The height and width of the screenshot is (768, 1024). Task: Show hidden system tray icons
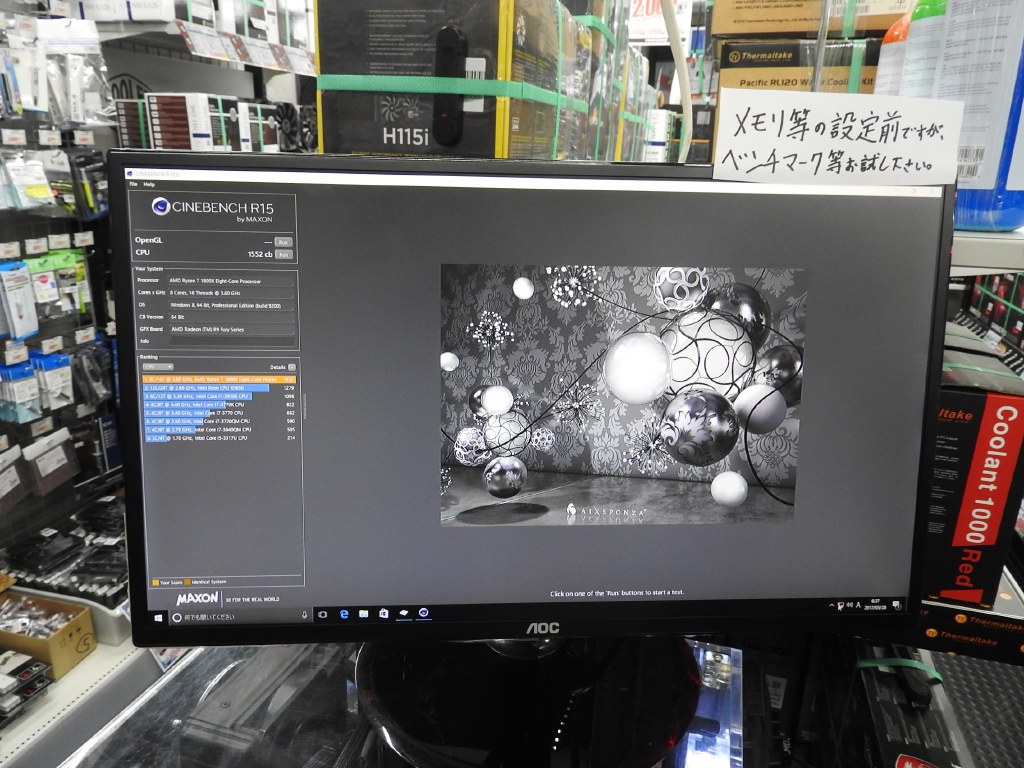(x=831, y=605)
